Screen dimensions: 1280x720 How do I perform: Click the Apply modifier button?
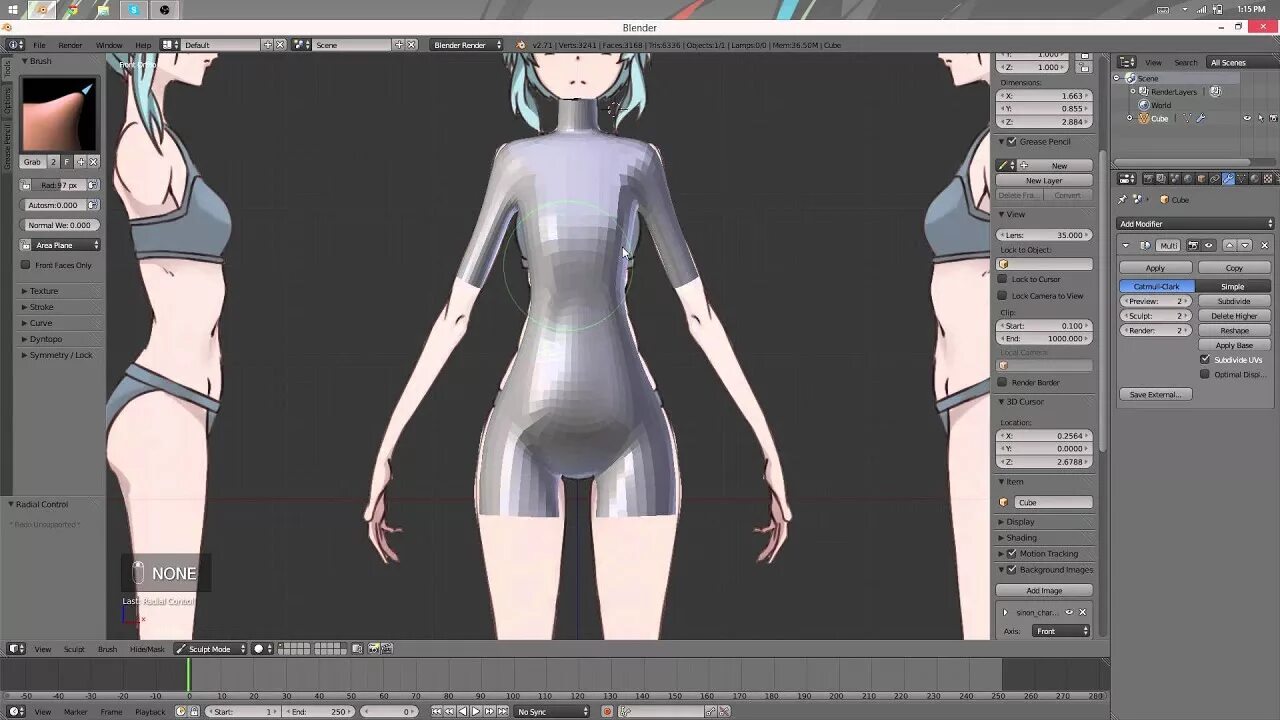[1155, 268]
